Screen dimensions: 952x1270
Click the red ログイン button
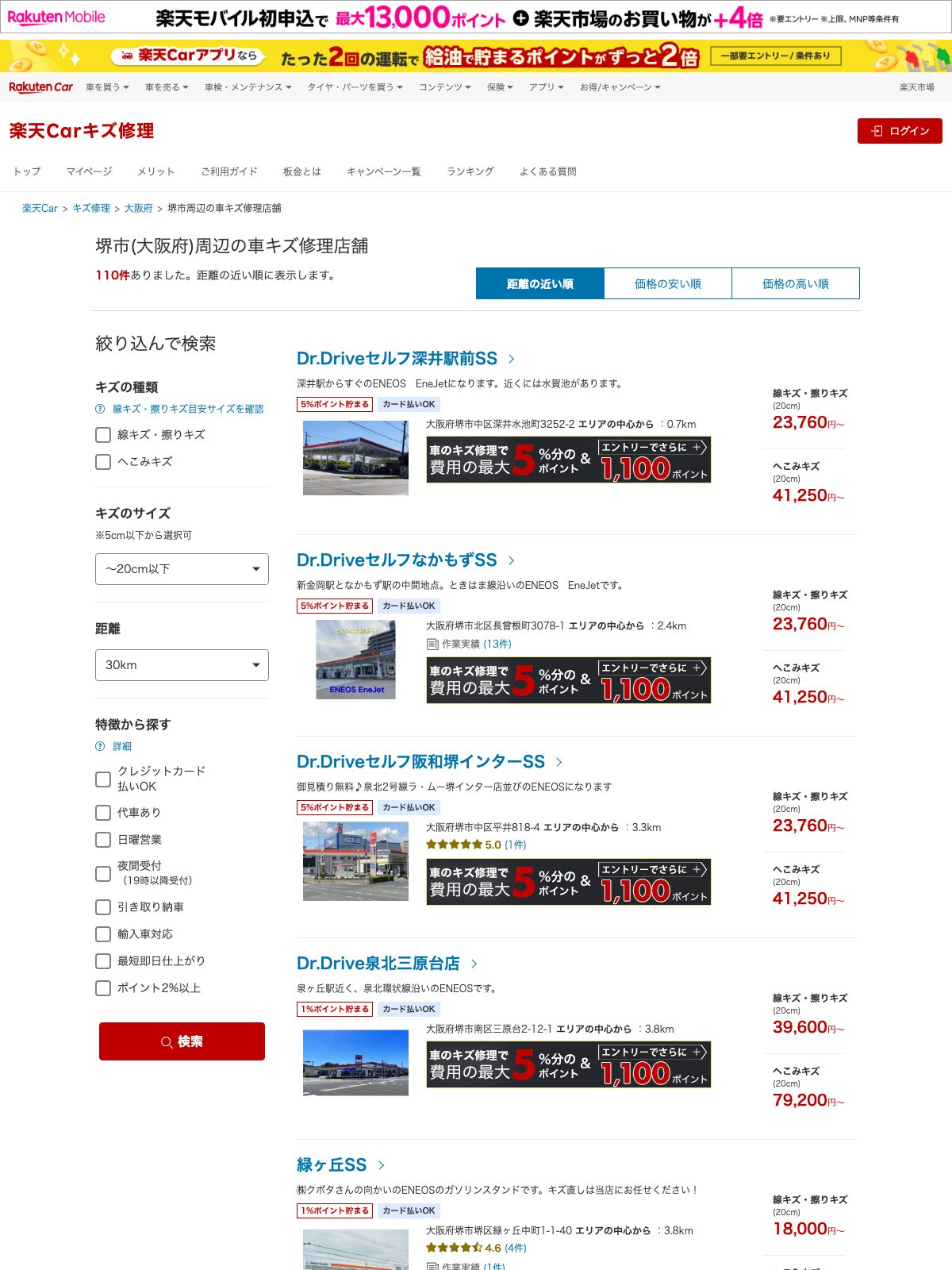pos(900,131)
